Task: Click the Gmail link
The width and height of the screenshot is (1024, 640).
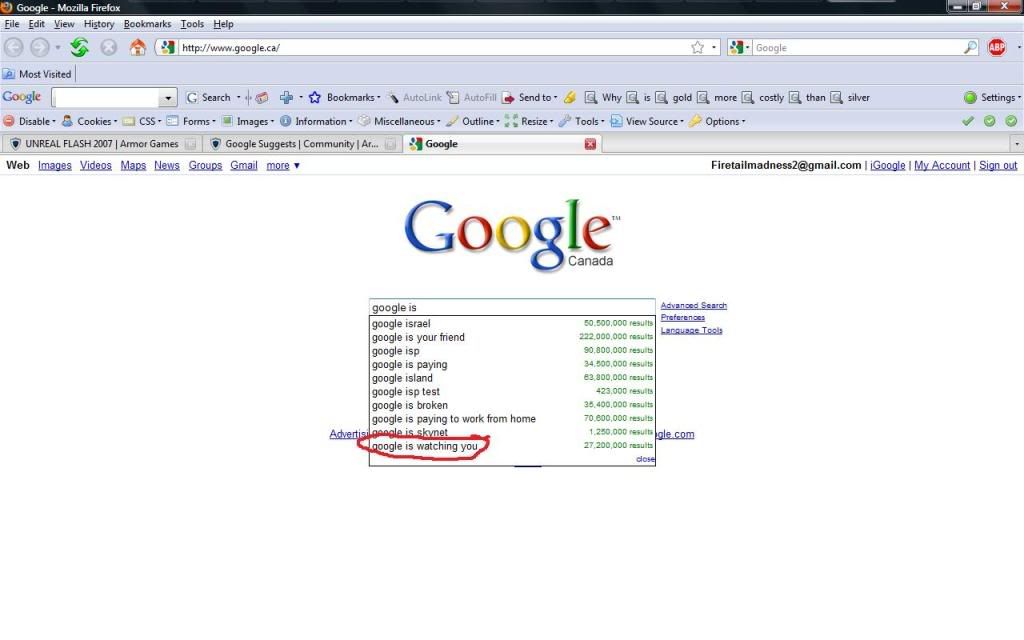Action: click(244, 165)
